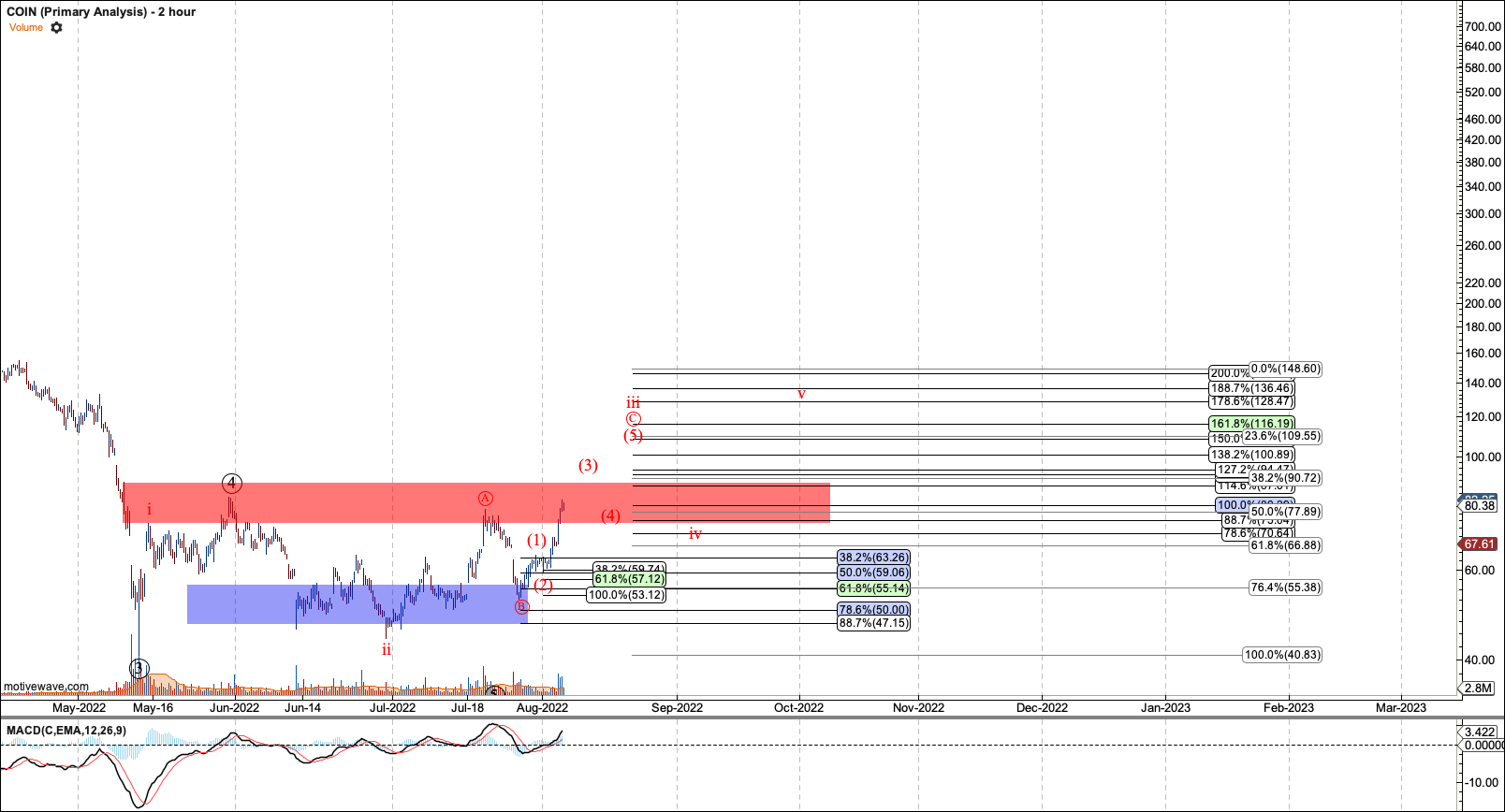The image size is (1505, 812).
Task: Click the circled black 4 wave label
Action: tap(232, 484)
